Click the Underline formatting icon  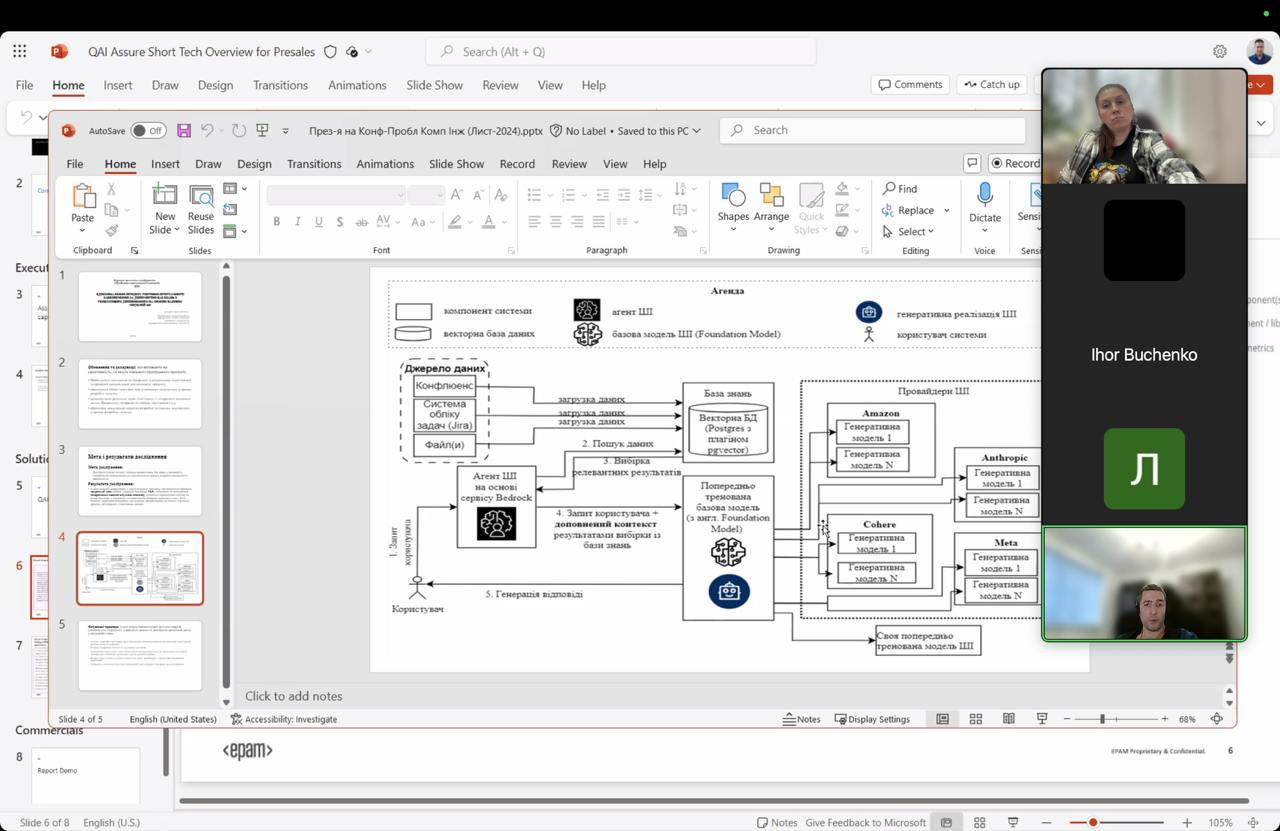[319, 222]
